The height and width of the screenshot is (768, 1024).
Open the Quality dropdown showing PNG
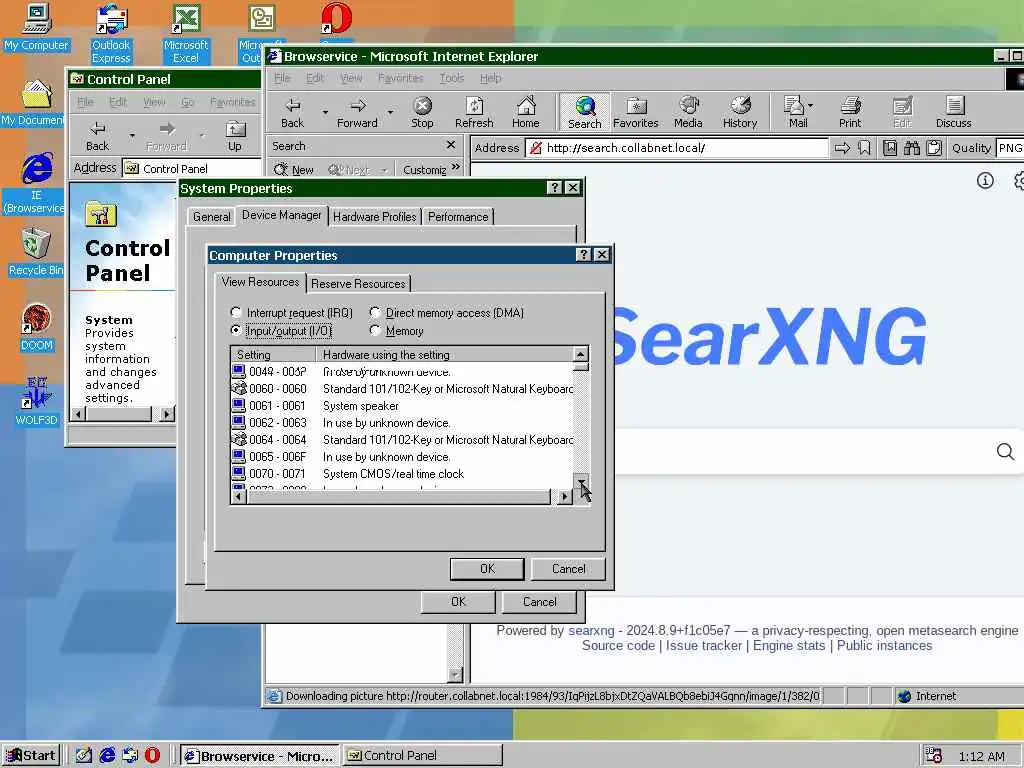pos(1010,148)
